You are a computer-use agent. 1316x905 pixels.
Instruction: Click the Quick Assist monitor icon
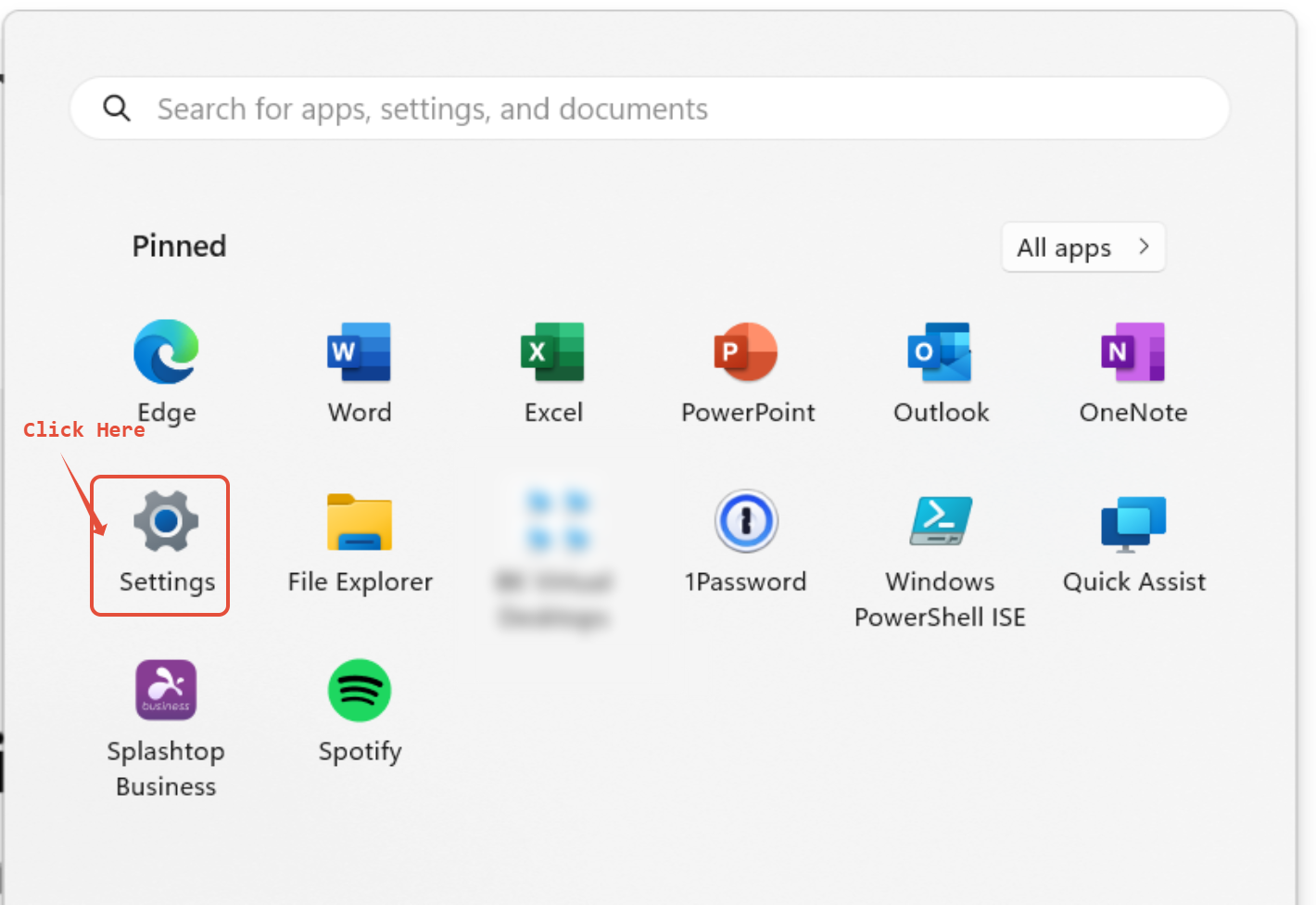tap(1133, 522)
